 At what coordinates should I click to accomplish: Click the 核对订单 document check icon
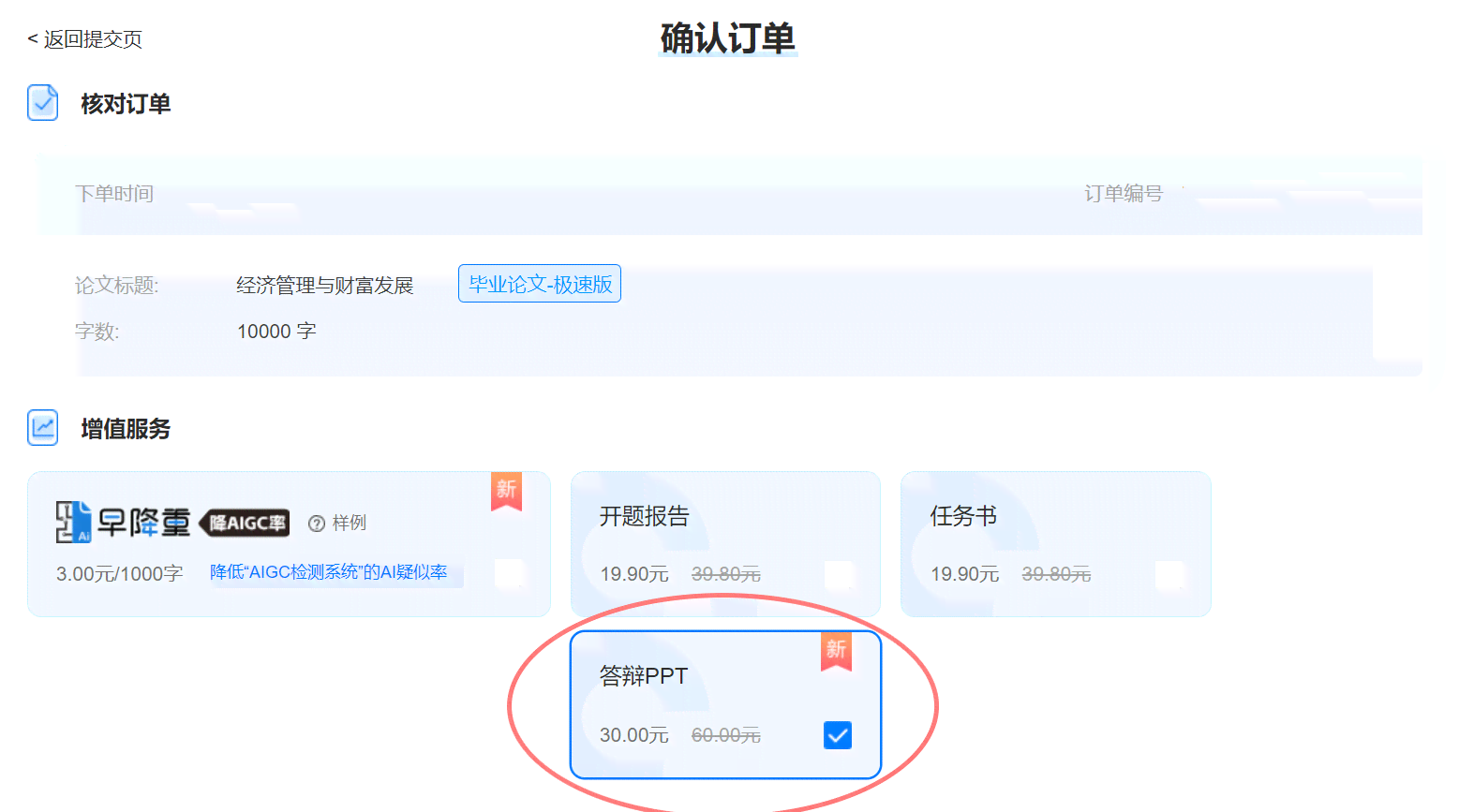point(43,103)
